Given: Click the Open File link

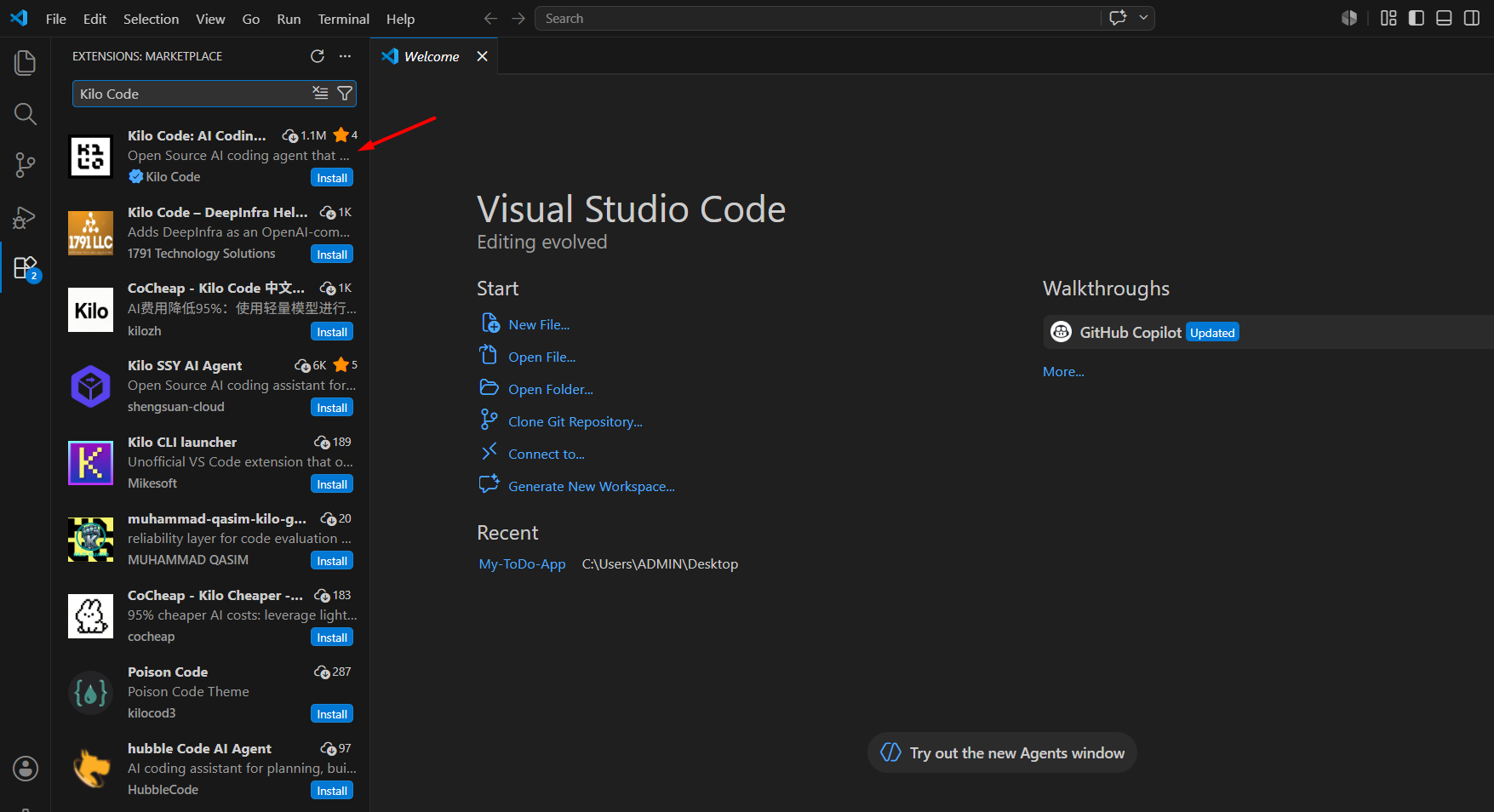Looking at the screenshot, I should pos(542,357).
